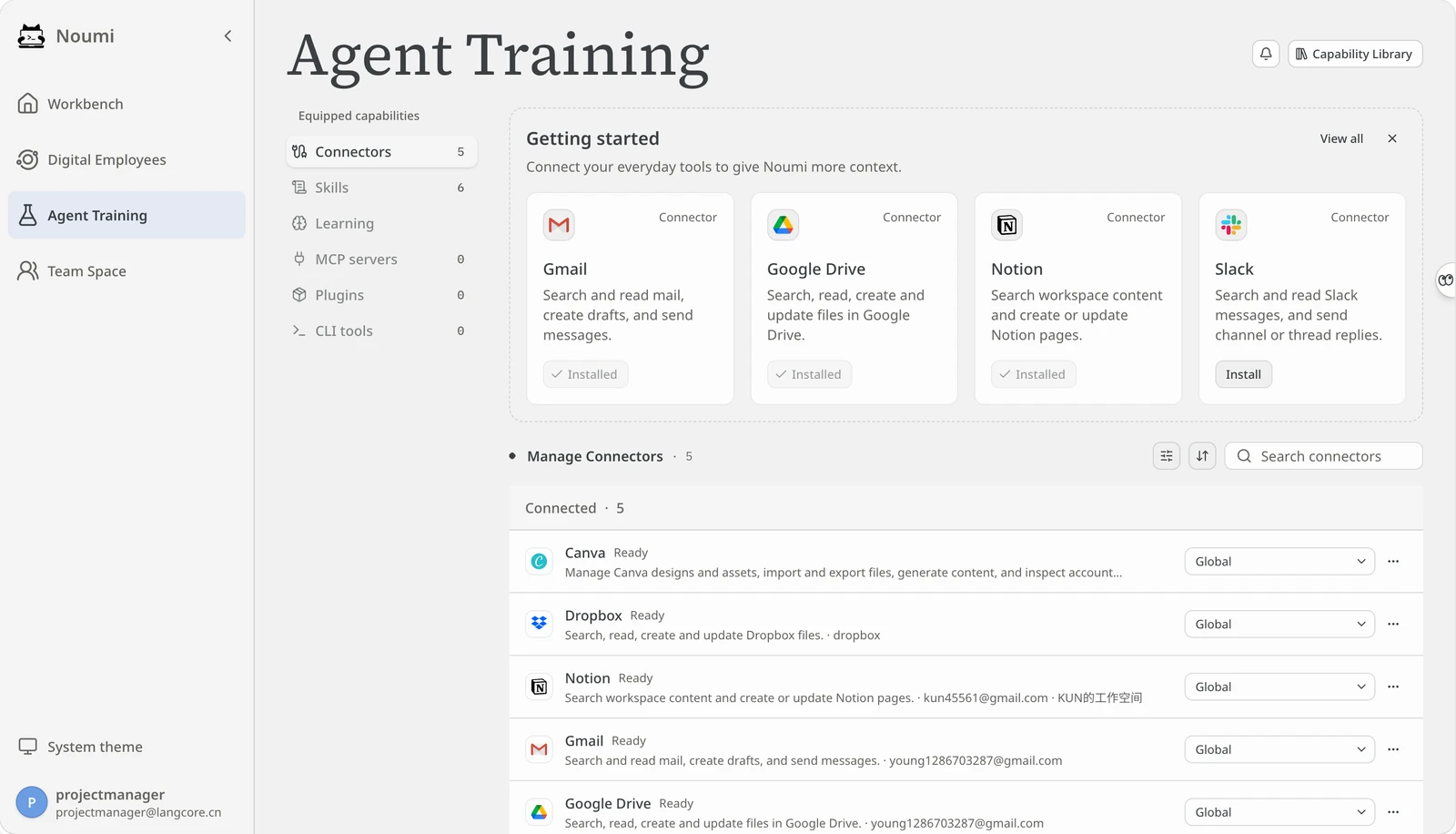Switch the System theme setting

coord(81,747)
